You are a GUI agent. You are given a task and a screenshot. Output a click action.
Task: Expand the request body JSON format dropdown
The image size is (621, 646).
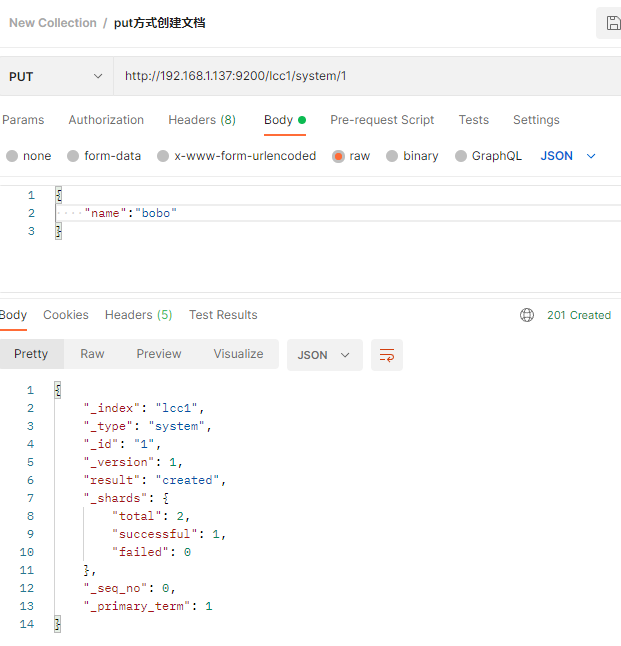568,156
